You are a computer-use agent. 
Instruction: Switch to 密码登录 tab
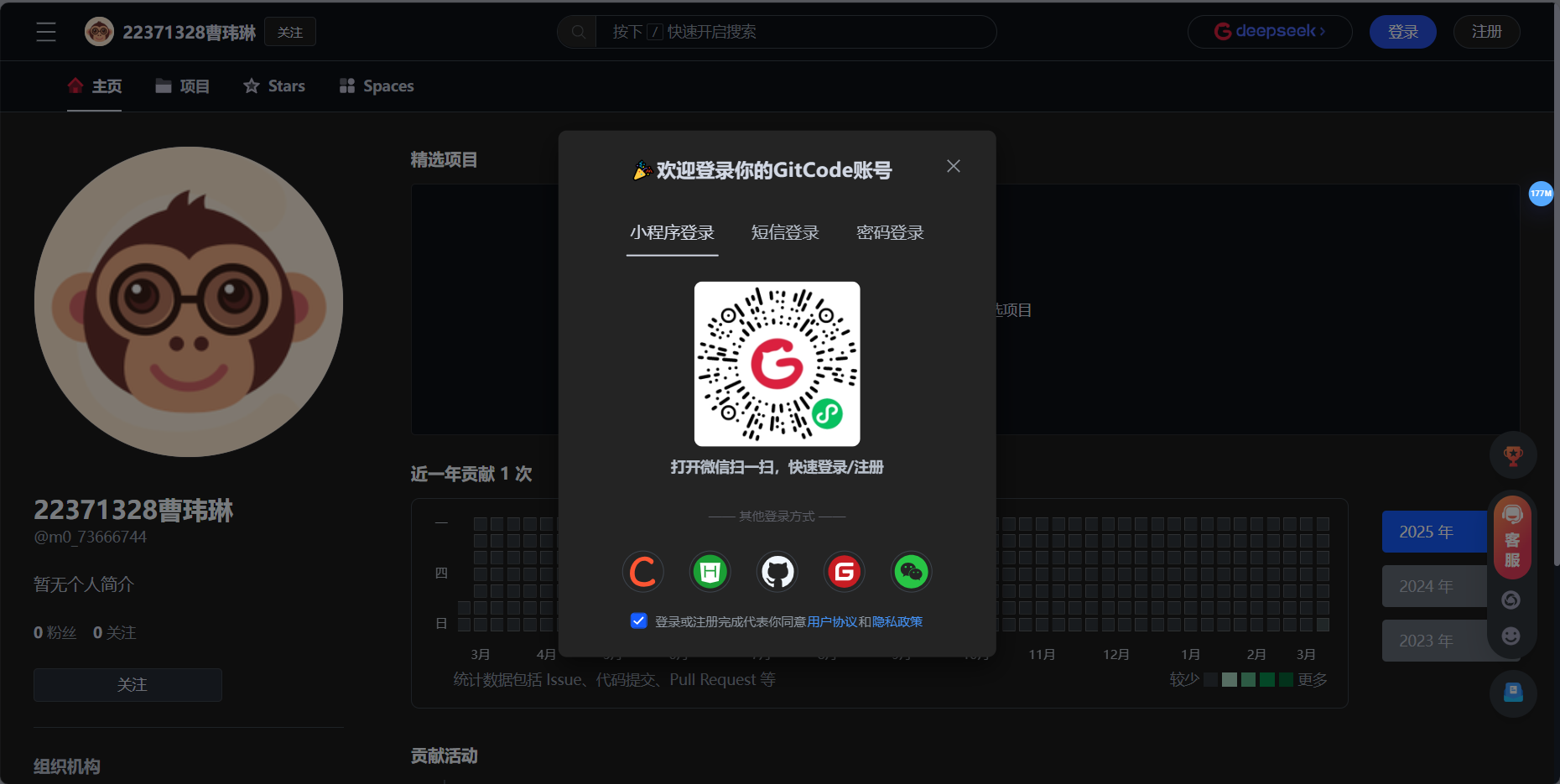coord(890,233)
